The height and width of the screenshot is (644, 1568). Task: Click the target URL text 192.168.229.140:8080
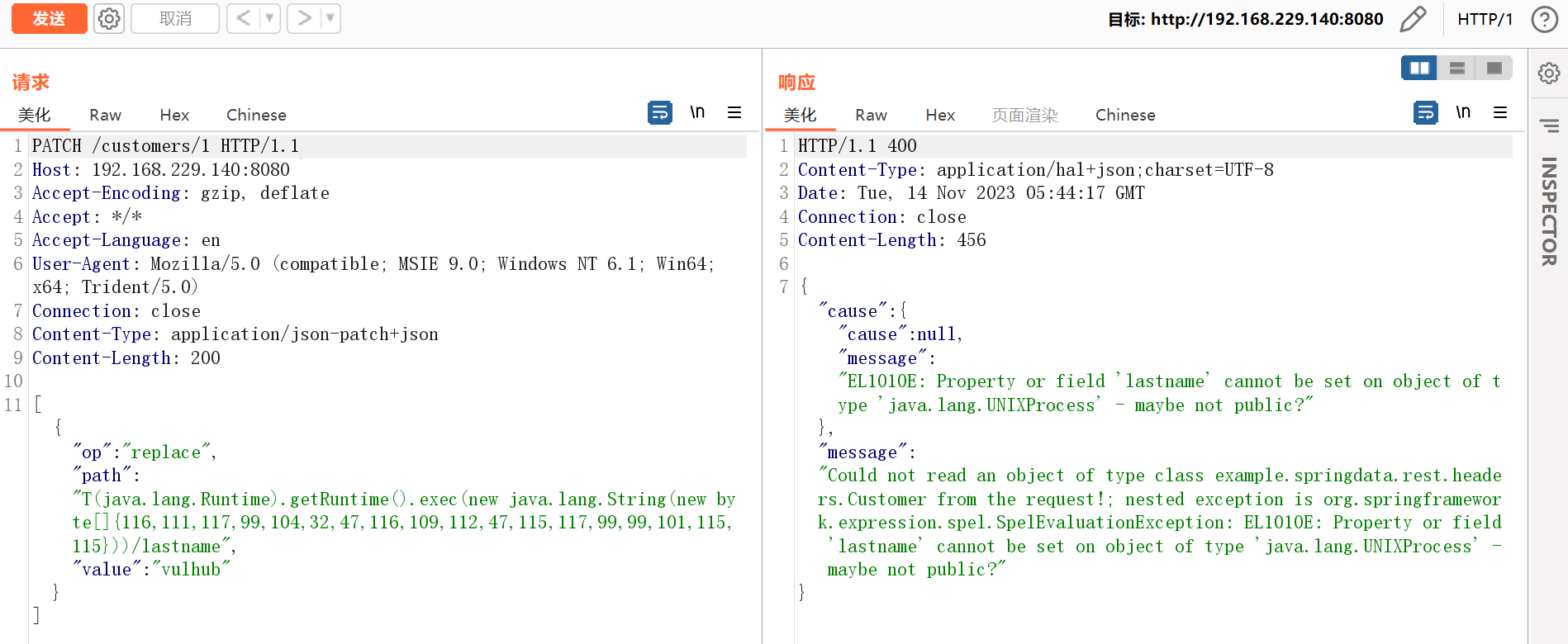click(1266, 19)
